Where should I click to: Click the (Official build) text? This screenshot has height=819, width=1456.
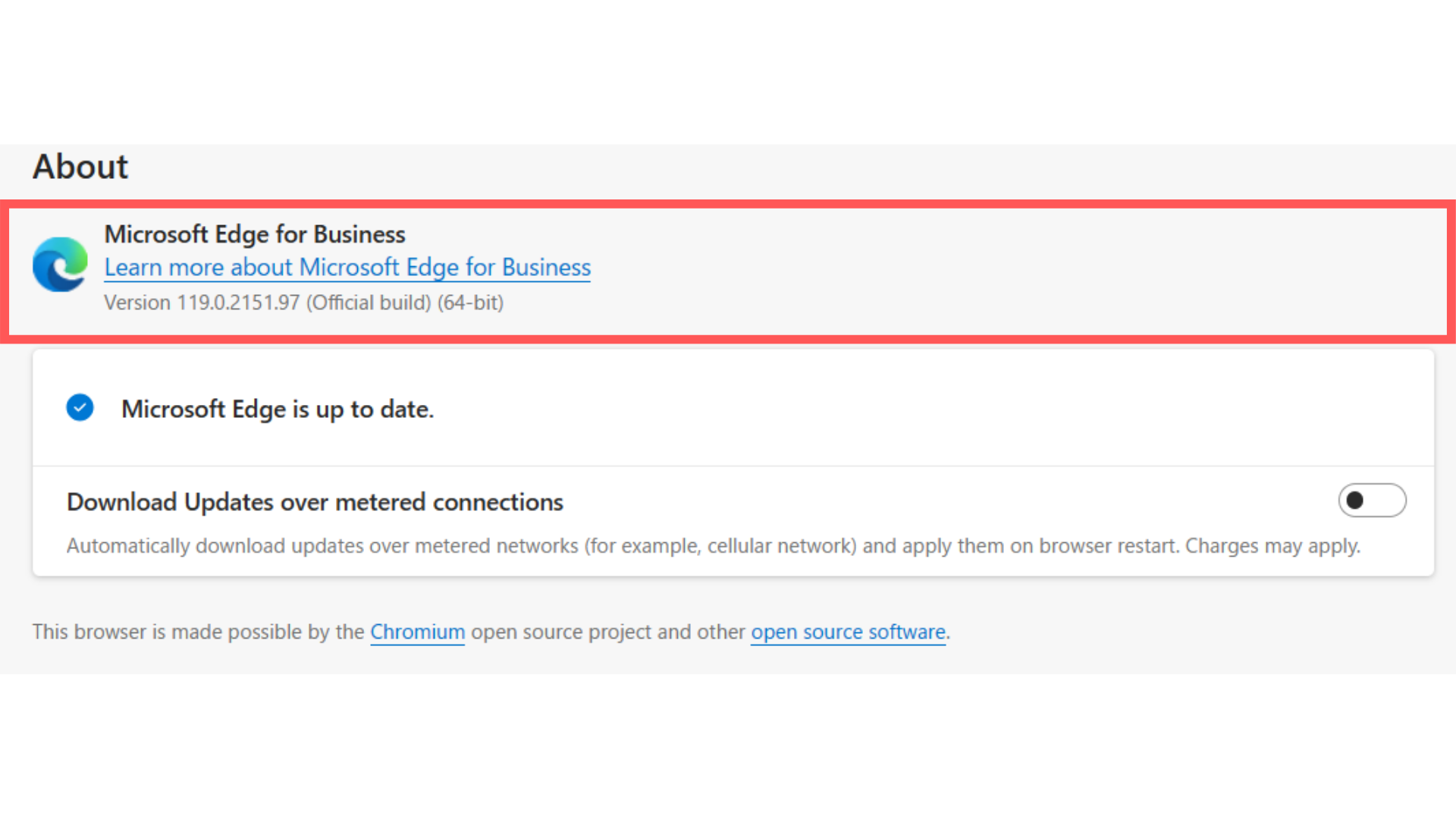coord(369,303)
